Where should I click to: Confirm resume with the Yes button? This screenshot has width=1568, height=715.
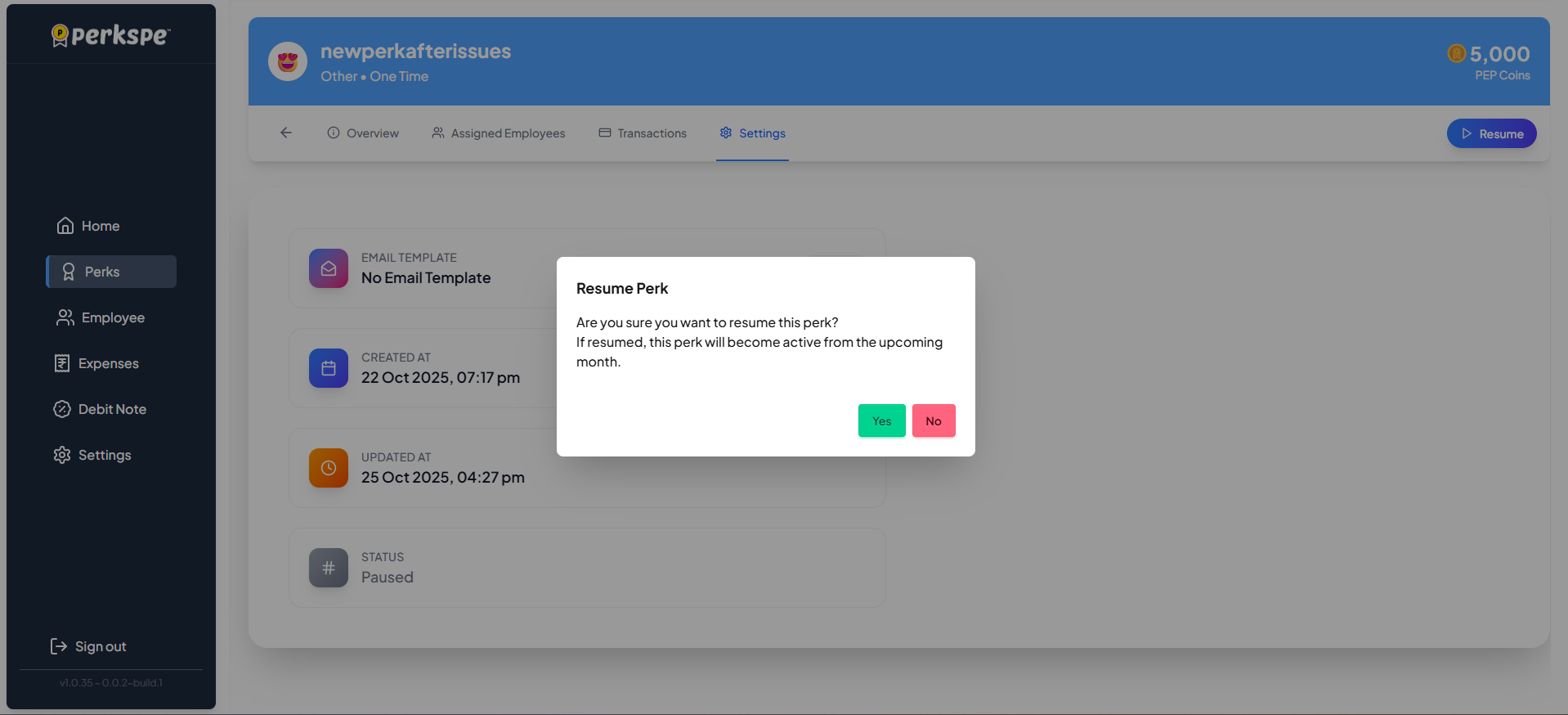pyautogui.click(x=881, y=420)
